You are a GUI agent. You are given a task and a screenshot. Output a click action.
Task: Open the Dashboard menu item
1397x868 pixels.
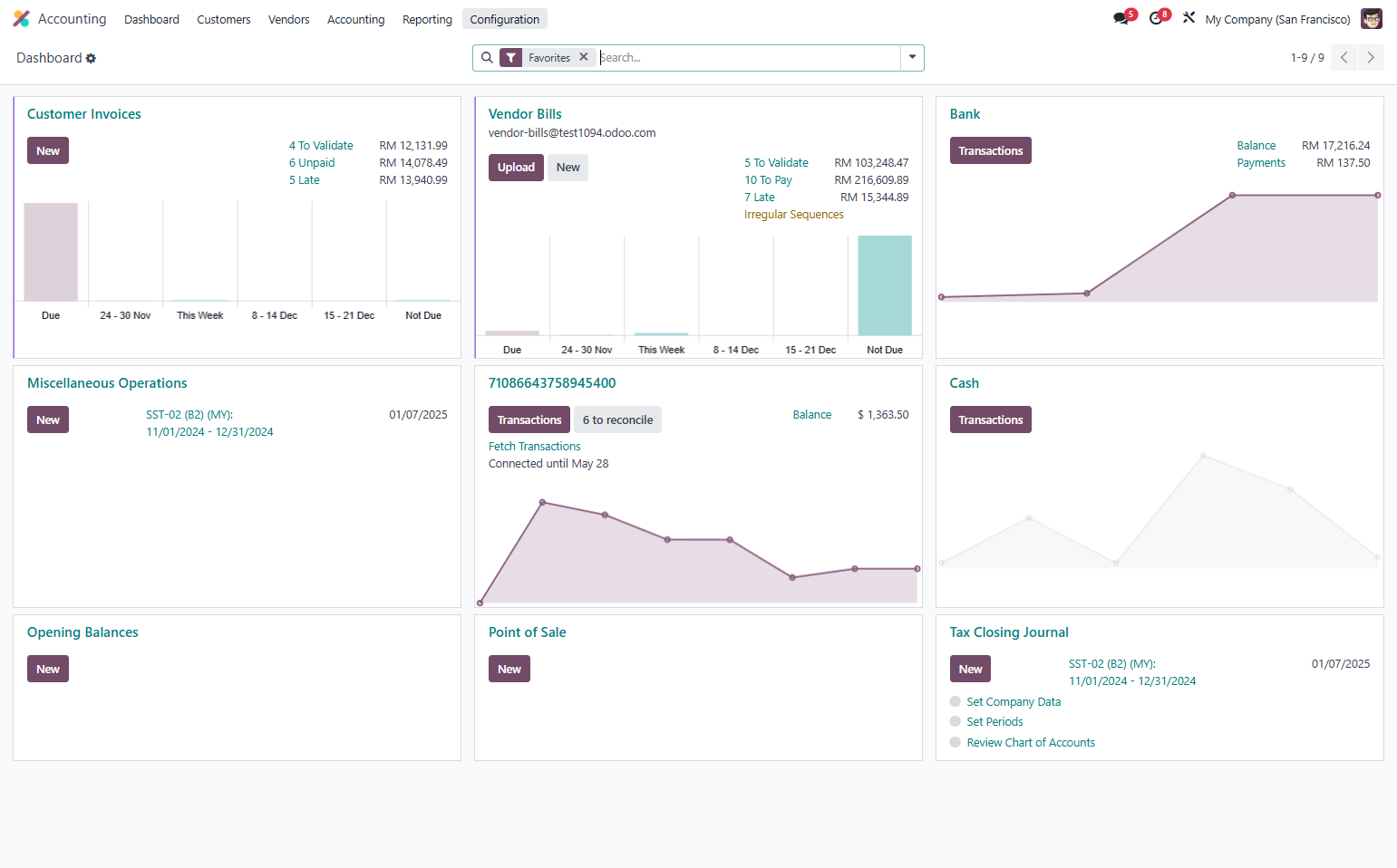point(151,19)
